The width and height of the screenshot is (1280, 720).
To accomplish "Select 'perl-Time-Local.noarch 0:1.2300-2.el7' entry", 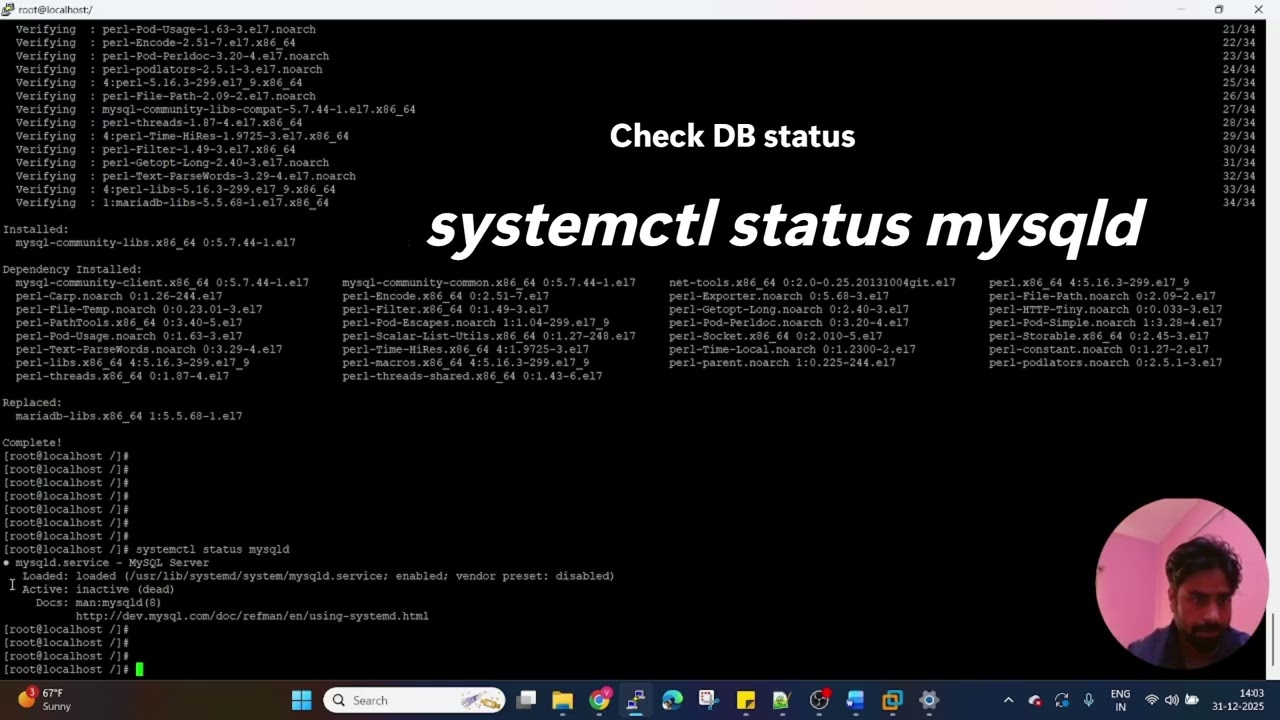I will pos(792,349).
